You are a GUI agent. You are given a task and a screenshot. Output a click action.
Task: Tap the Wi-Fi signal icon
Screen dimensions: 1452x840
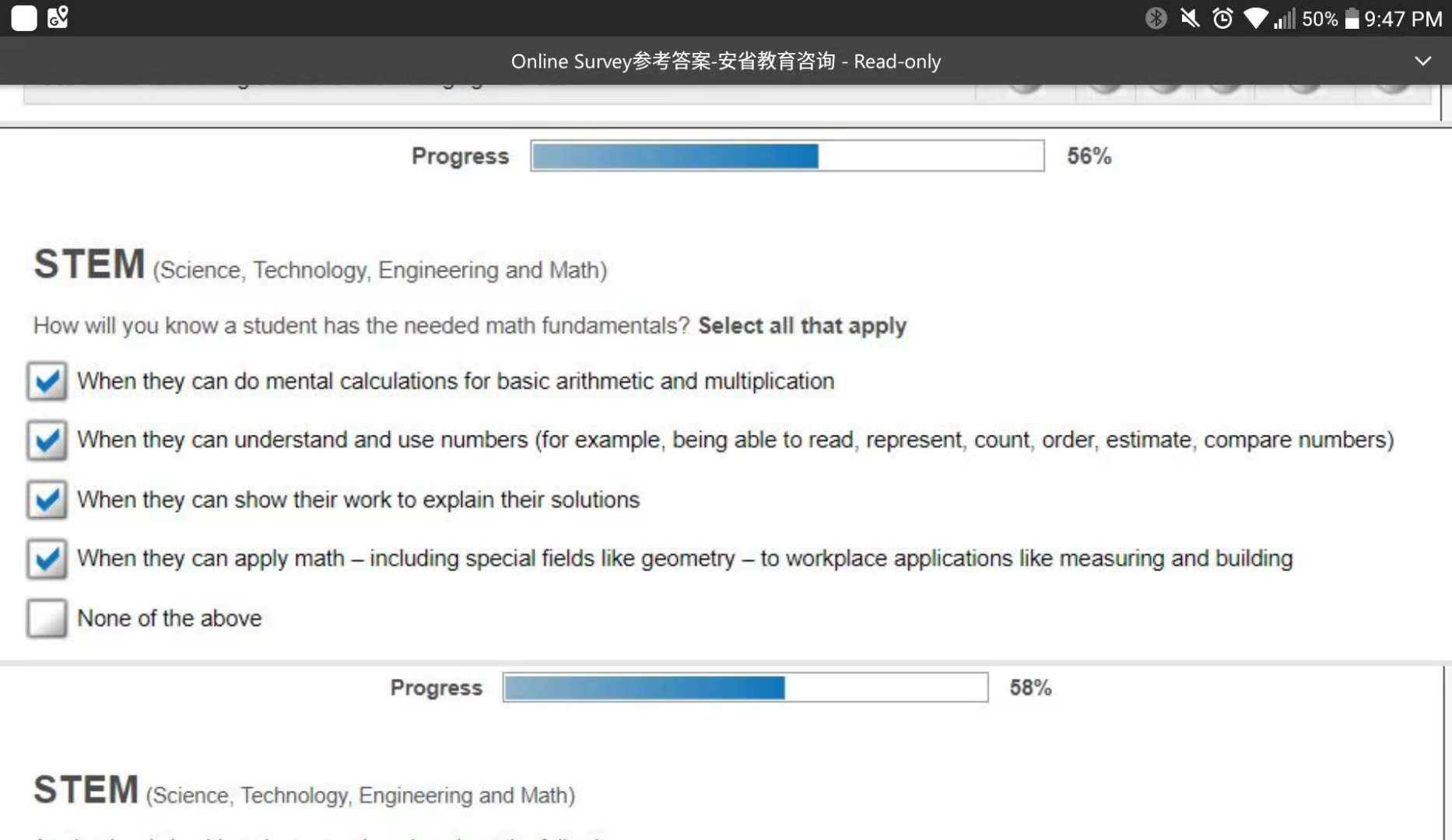(1255, 18)
